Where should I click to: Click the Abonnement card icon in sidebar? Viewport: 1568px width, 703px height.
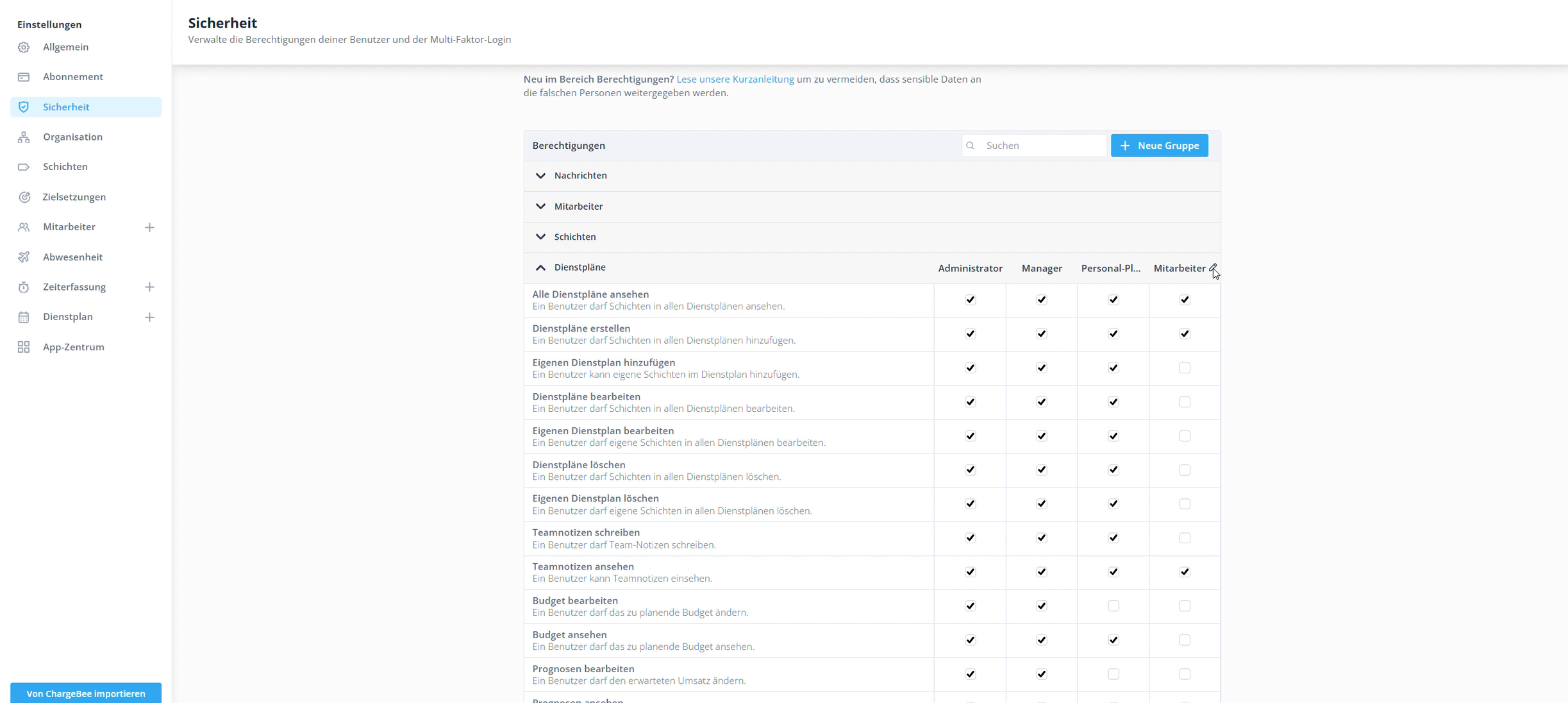click(24, 77)
